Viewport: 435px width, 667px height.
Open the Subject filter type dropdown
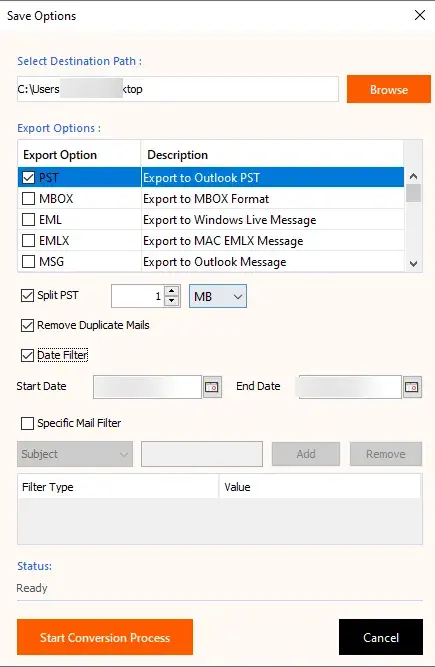75,454
